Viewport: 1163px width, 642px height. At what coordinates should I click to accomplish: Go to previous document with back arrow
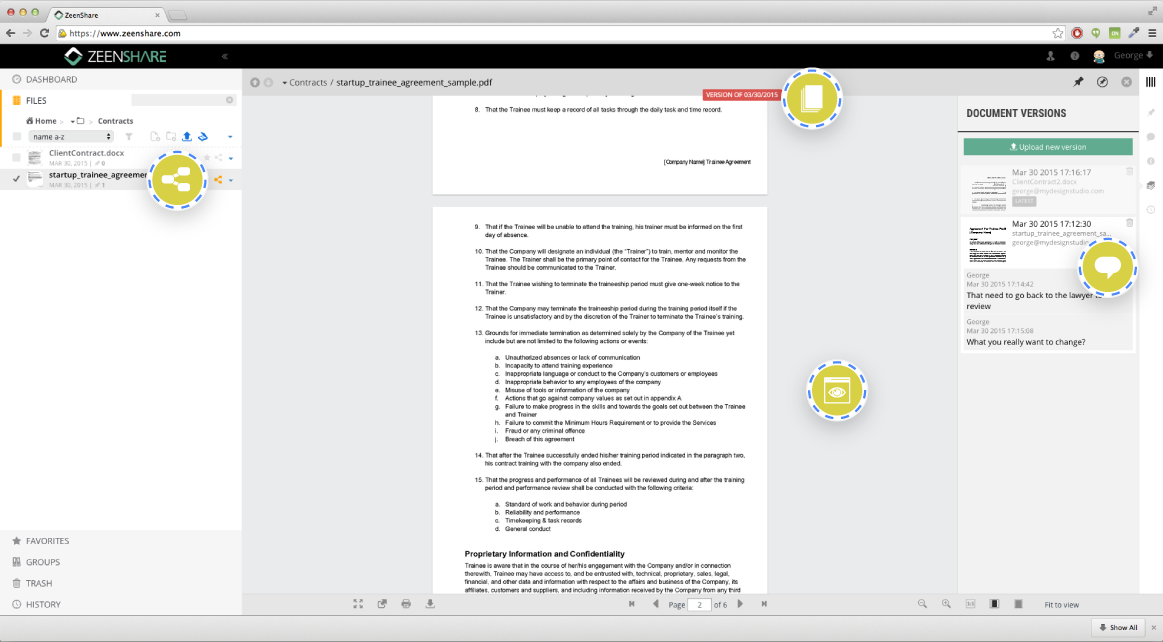click(255, 82)
